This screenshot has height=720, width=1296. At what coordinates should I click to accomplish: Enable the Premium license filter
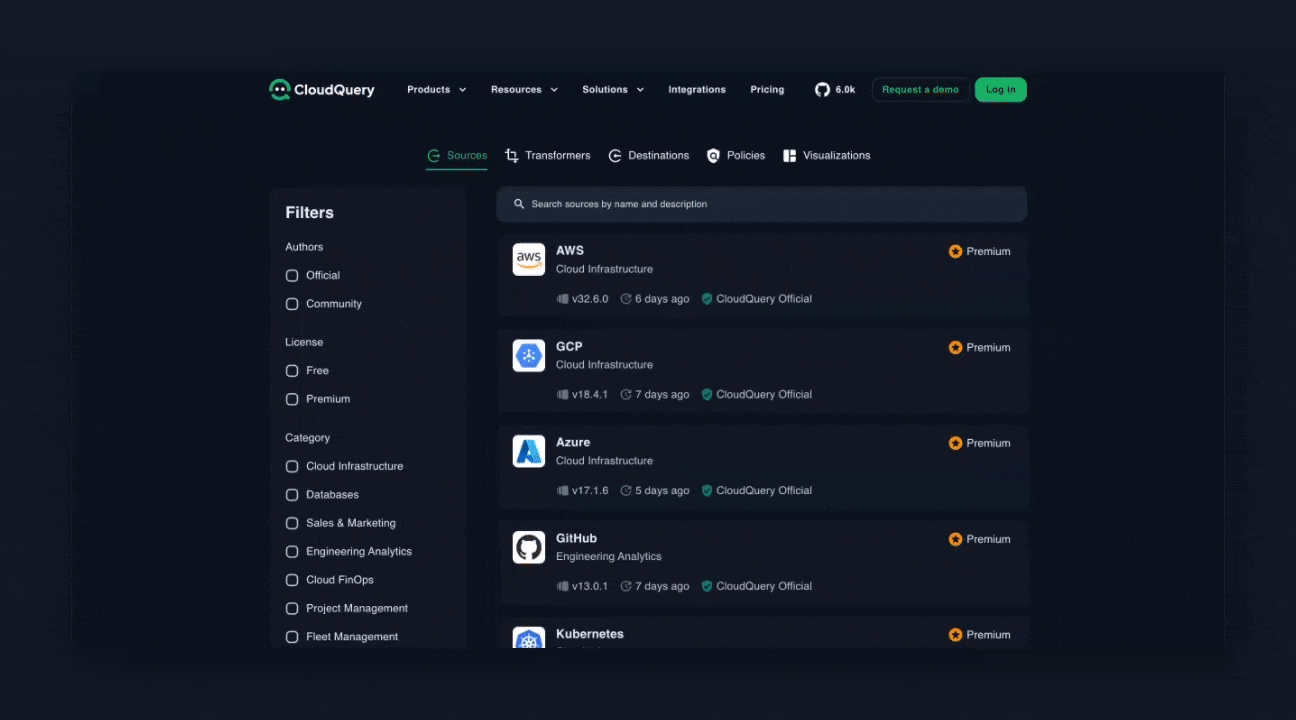point(292,399)
